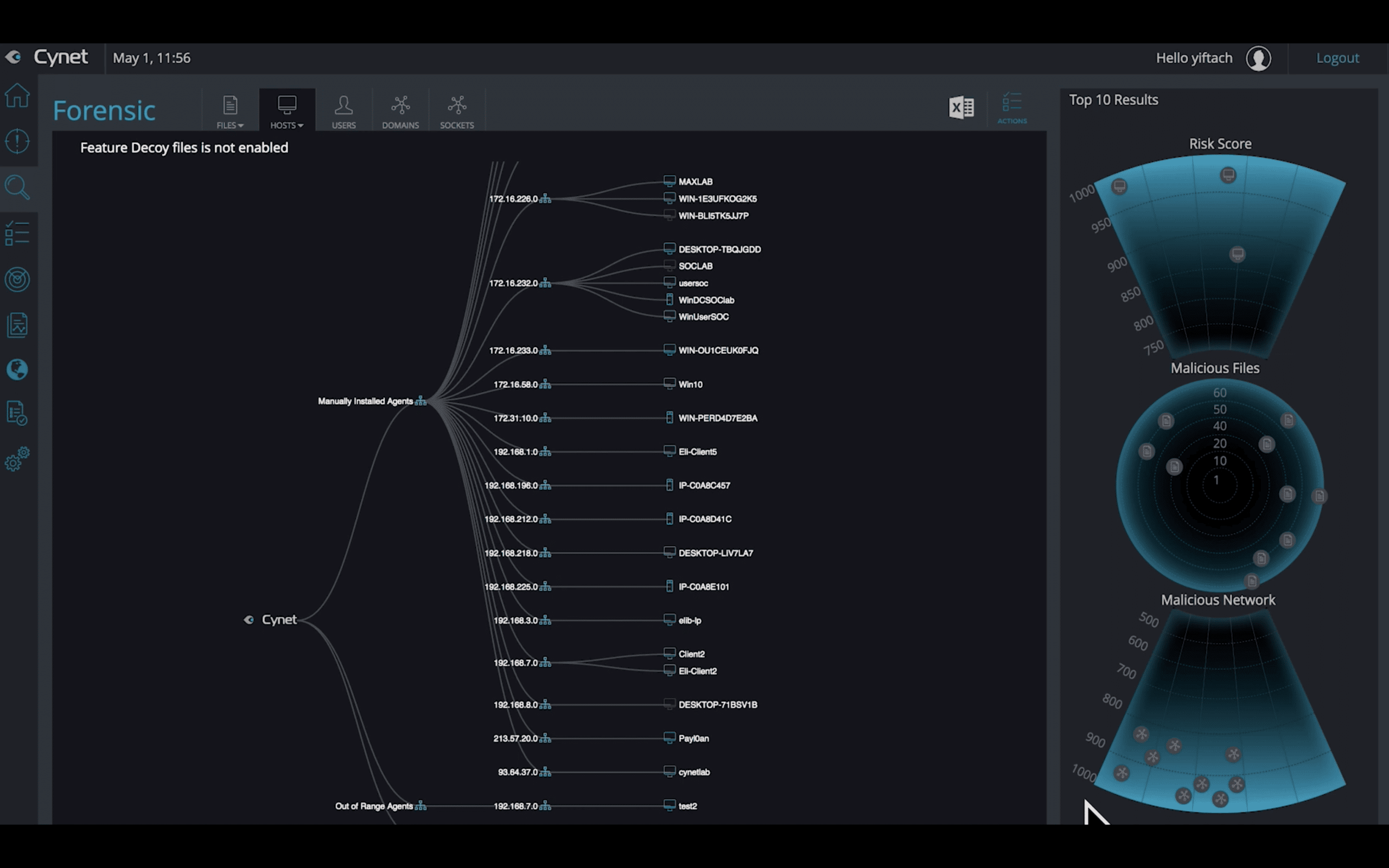Open the Home dashboard from the sidebar
Viewport: 1389px width, 868px height.
(17, 97)
